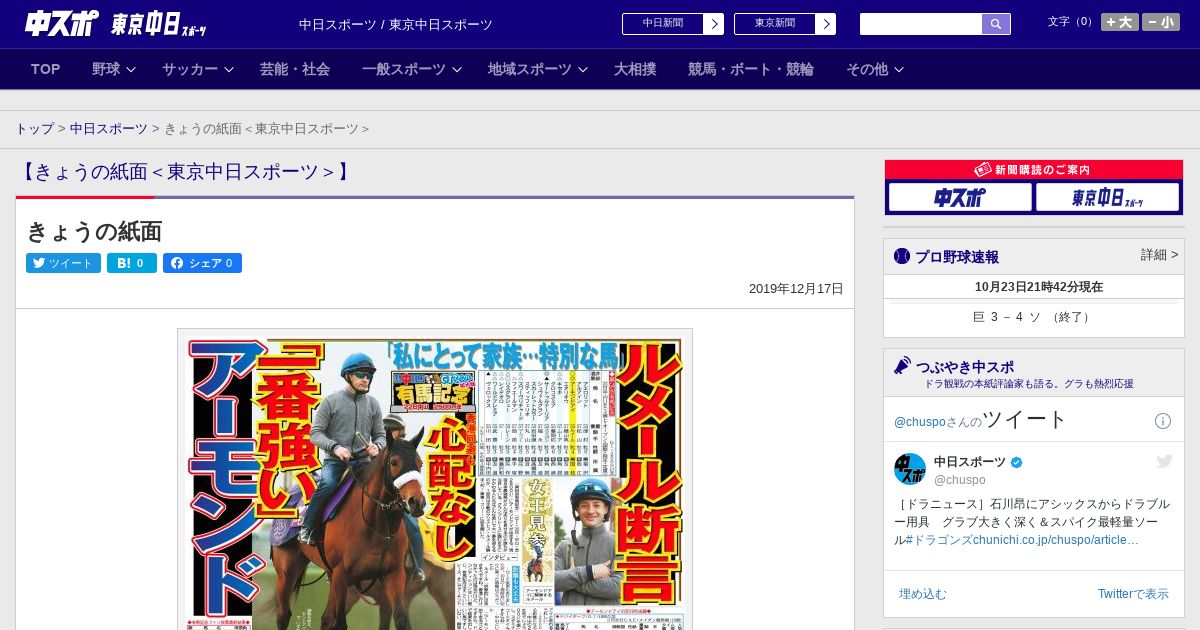Viewport: 1200px width, 630px height.
Task: Open 芸能・社会 section
Action: point(295,69)
